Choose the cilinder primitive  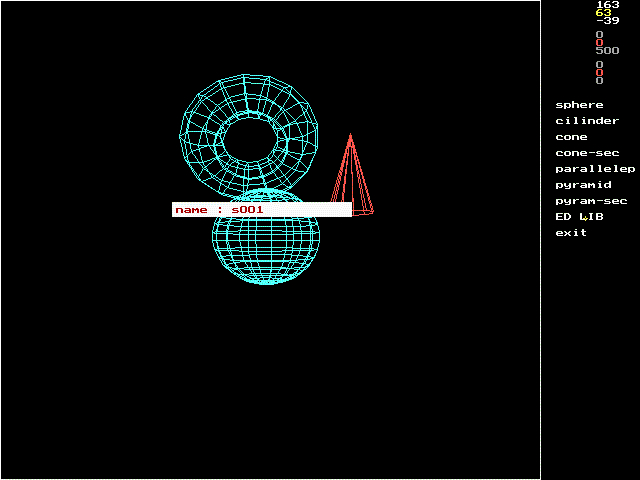(x=587, y=121)
